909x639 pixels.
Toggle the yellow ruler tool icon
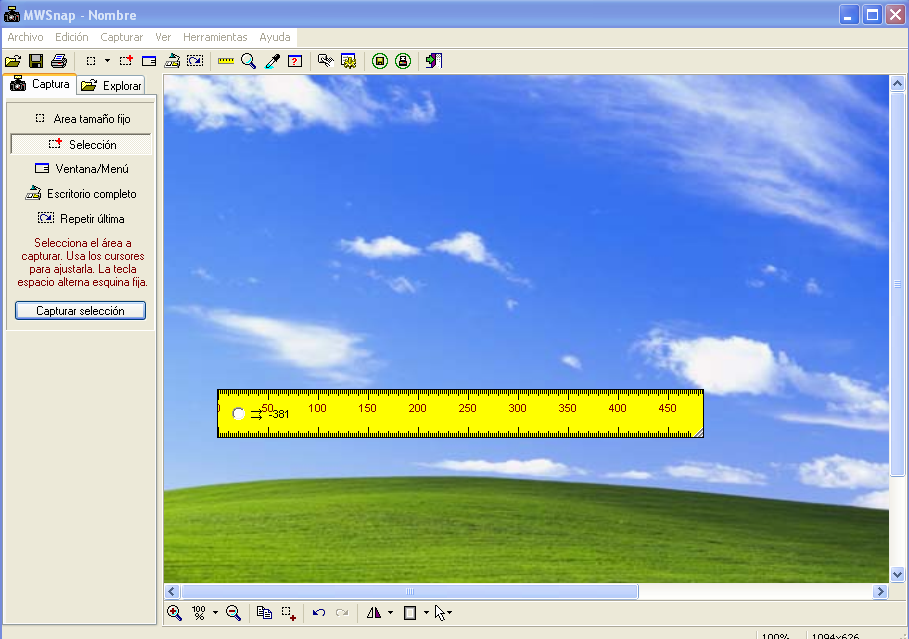click(x=226, y=61)
